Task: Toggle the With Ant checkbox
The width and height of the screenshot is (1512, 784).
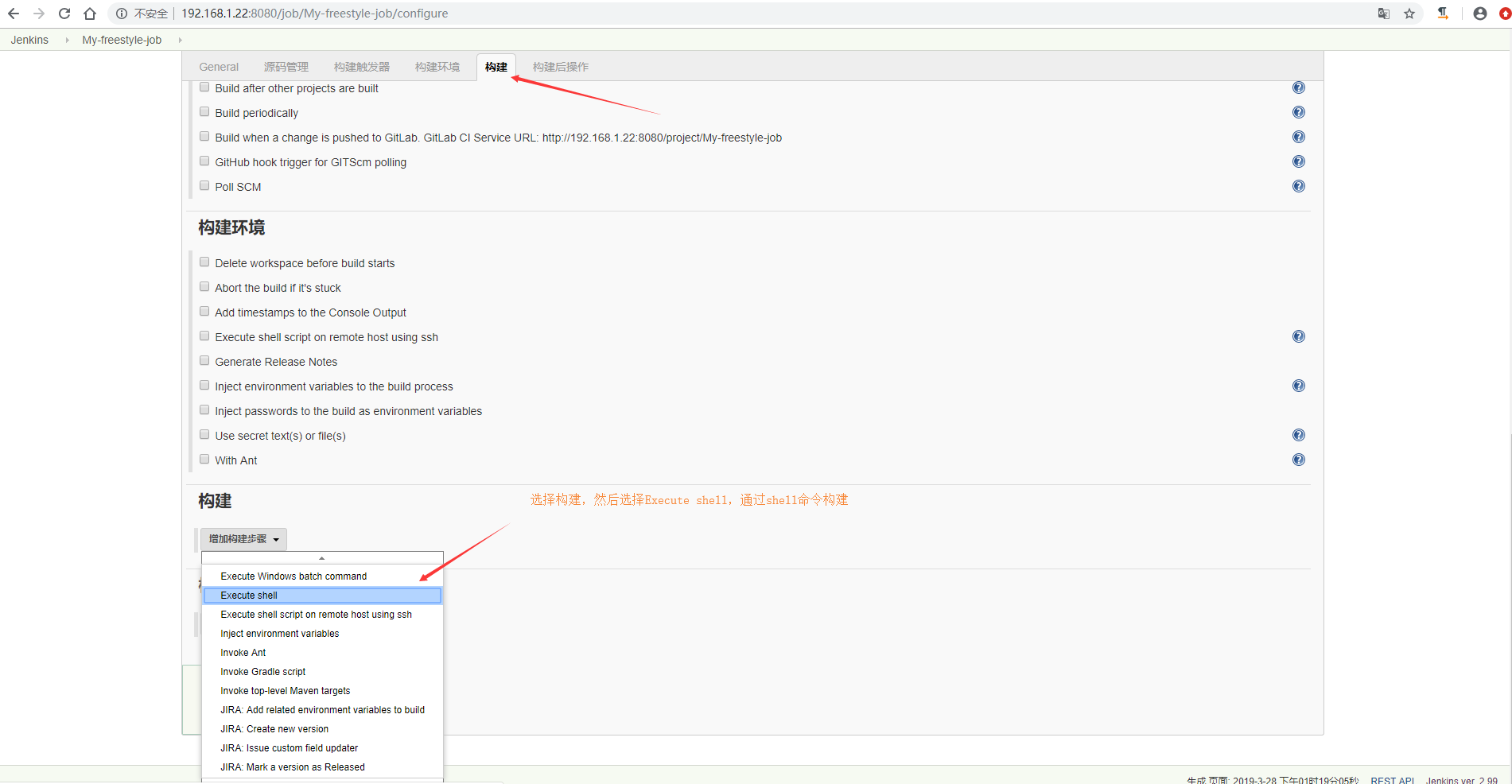Action: 204,460
